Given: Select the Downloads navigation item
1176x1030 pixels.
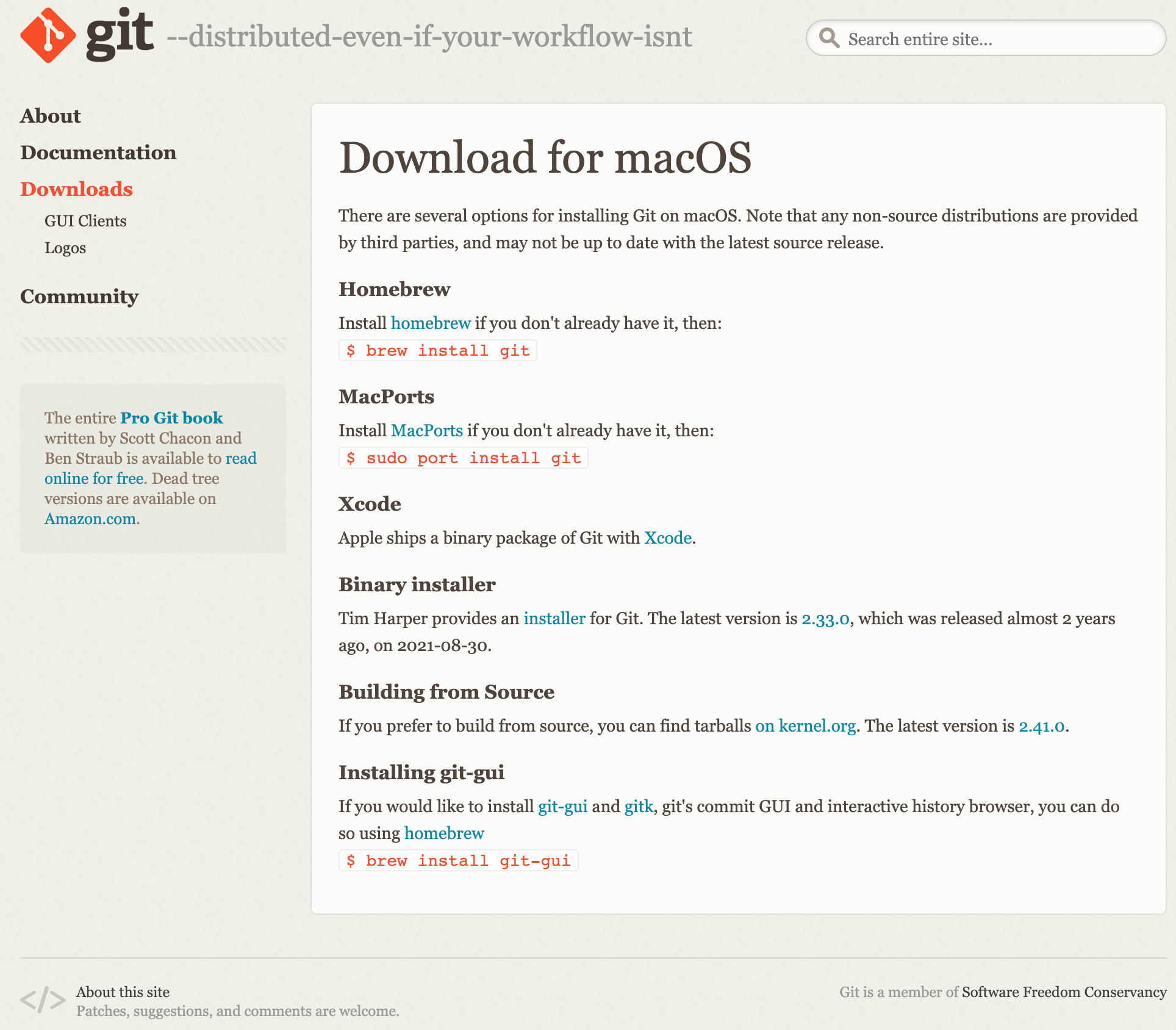Looking at the screenshot, I should point(78,188).
